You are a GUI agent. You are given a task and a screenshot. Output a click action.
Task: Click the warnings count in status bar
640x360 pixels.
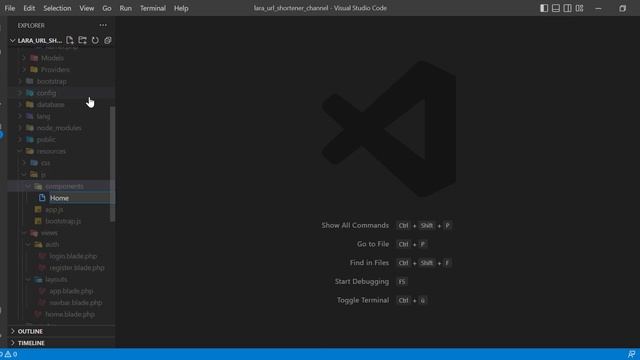(11, 354)
